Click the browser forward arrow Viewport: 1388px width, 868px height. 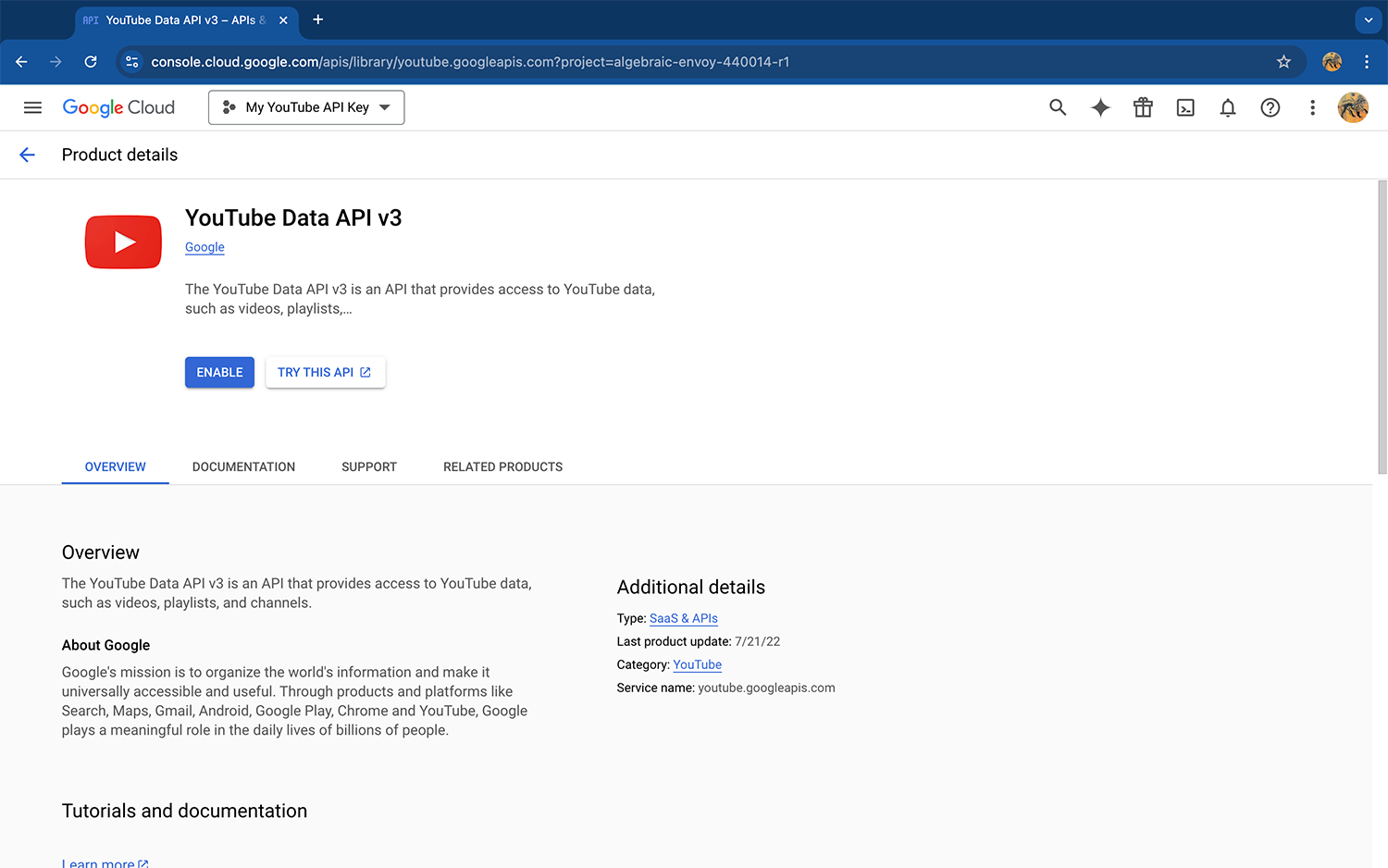pyautogui.click(x=56, y=62)
